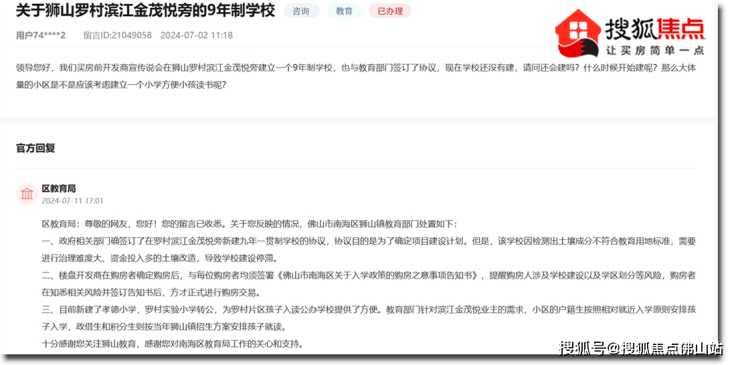Click reply paragraph three mentioning 孝德小学
The width and height of the screenshot is (740, 365).
(369, 318)
